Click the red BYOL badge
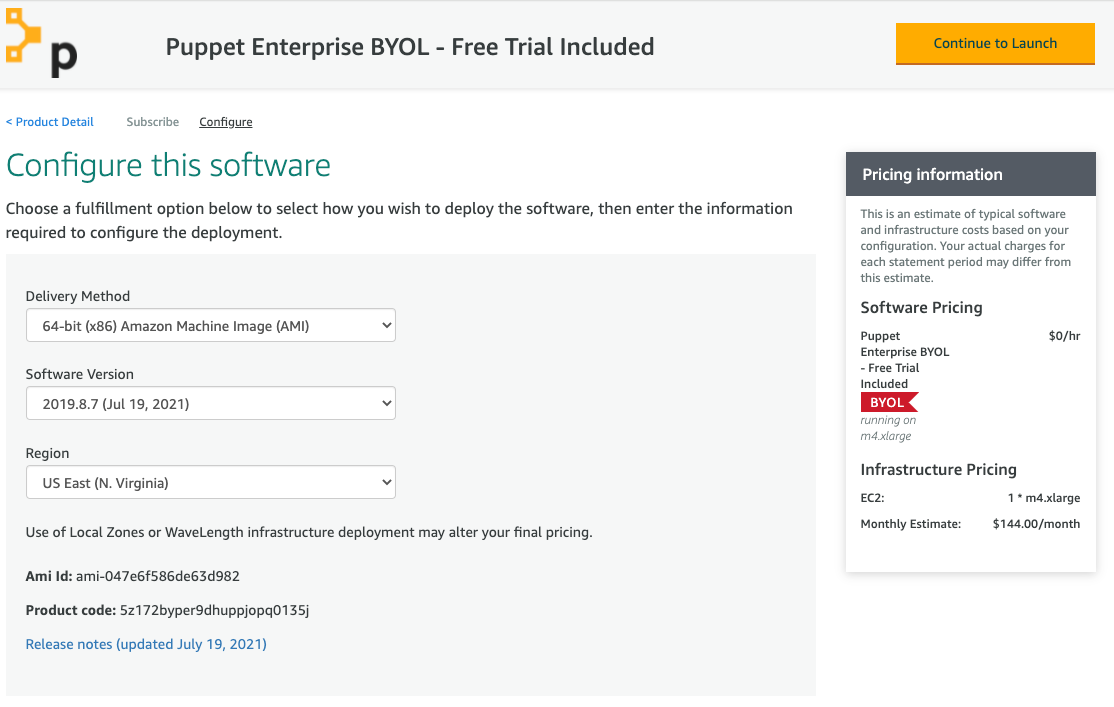The width and height of the screenshot is (1114, 707). click(x=889, y=402)
